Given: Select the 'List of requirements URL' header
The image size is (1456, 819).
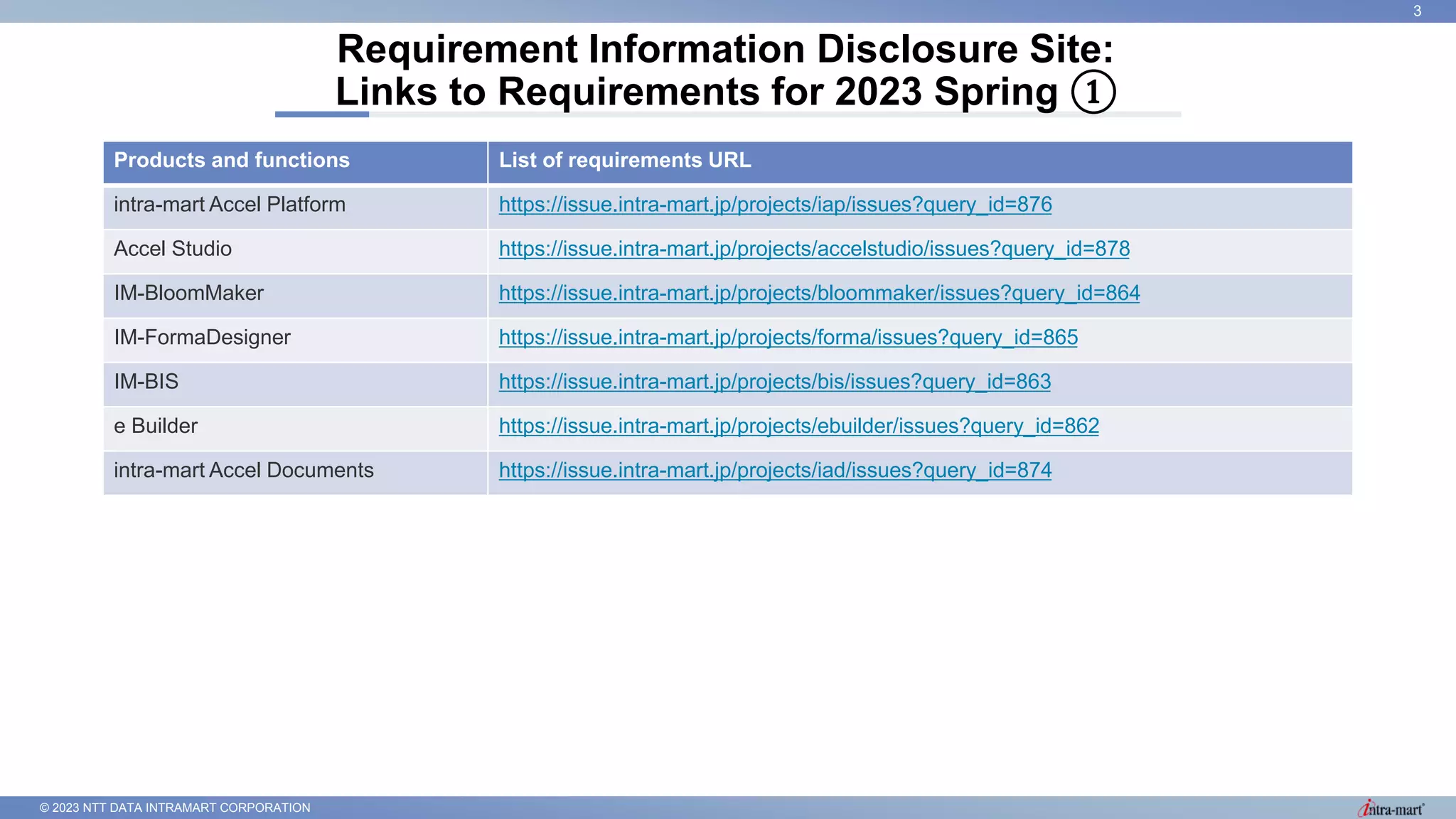Looking at the screenshot, I should point(920,162).
